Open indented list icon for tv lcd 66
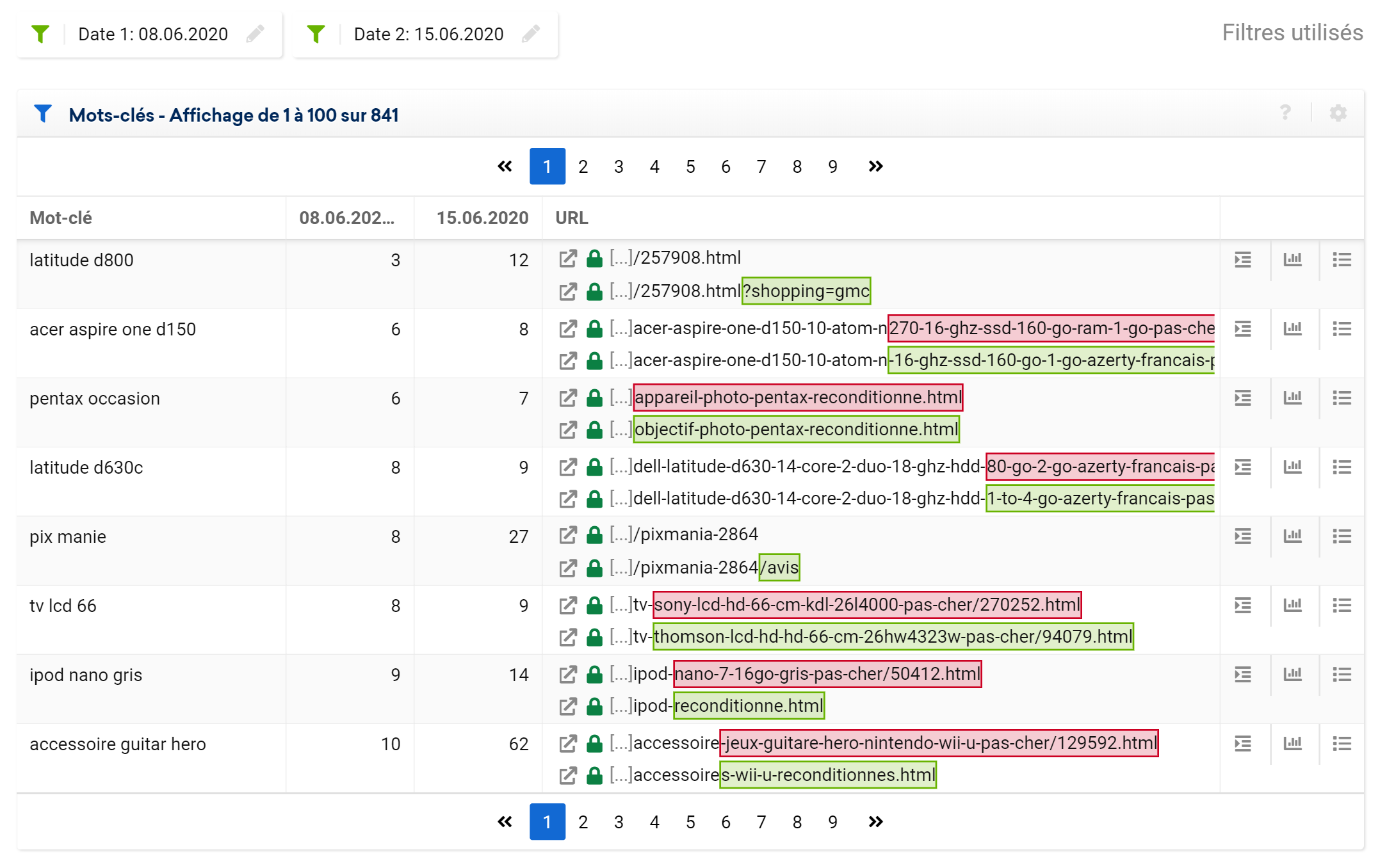This screenshot has width=1387, height=868. coord(1243,605)
